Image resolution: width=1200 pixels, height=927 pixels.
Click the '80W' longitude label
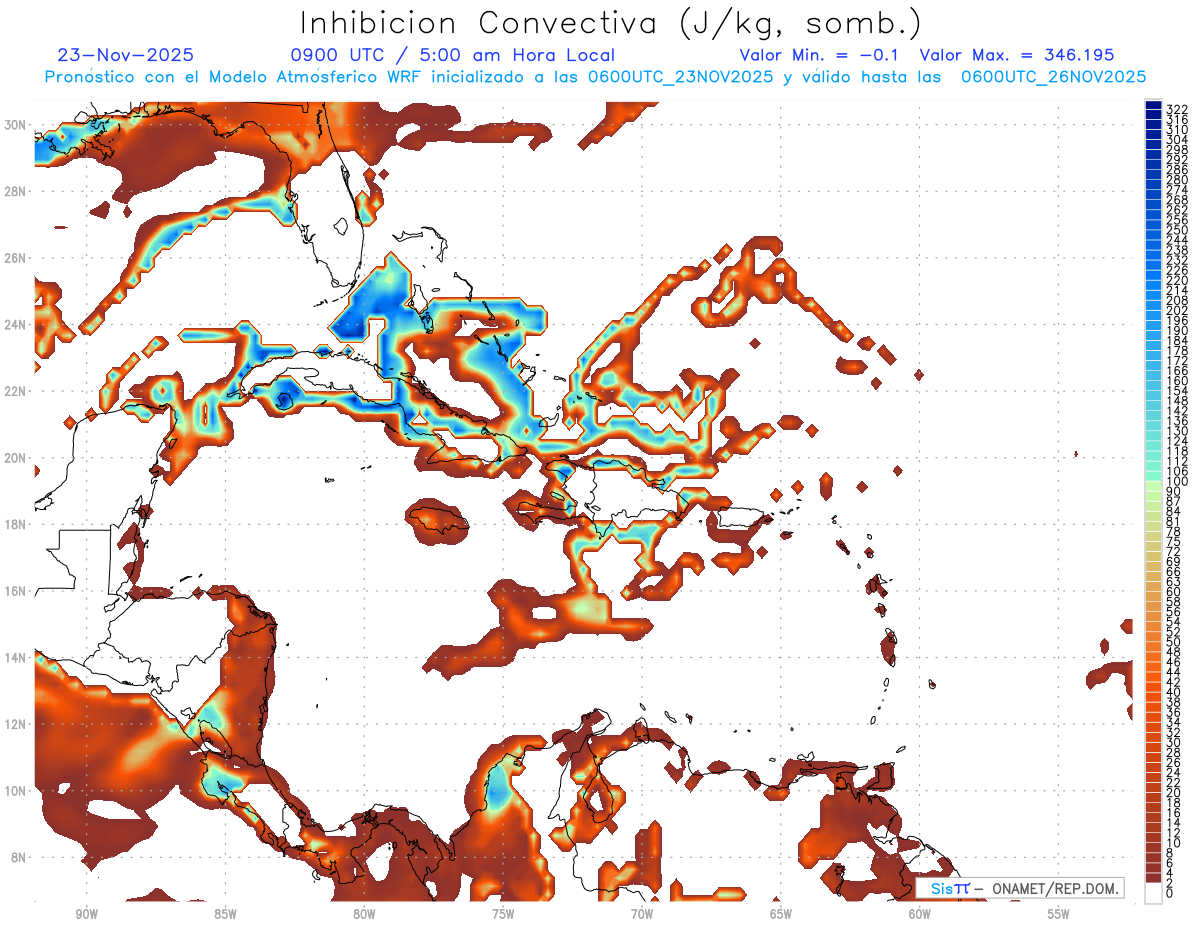[364, 914]
